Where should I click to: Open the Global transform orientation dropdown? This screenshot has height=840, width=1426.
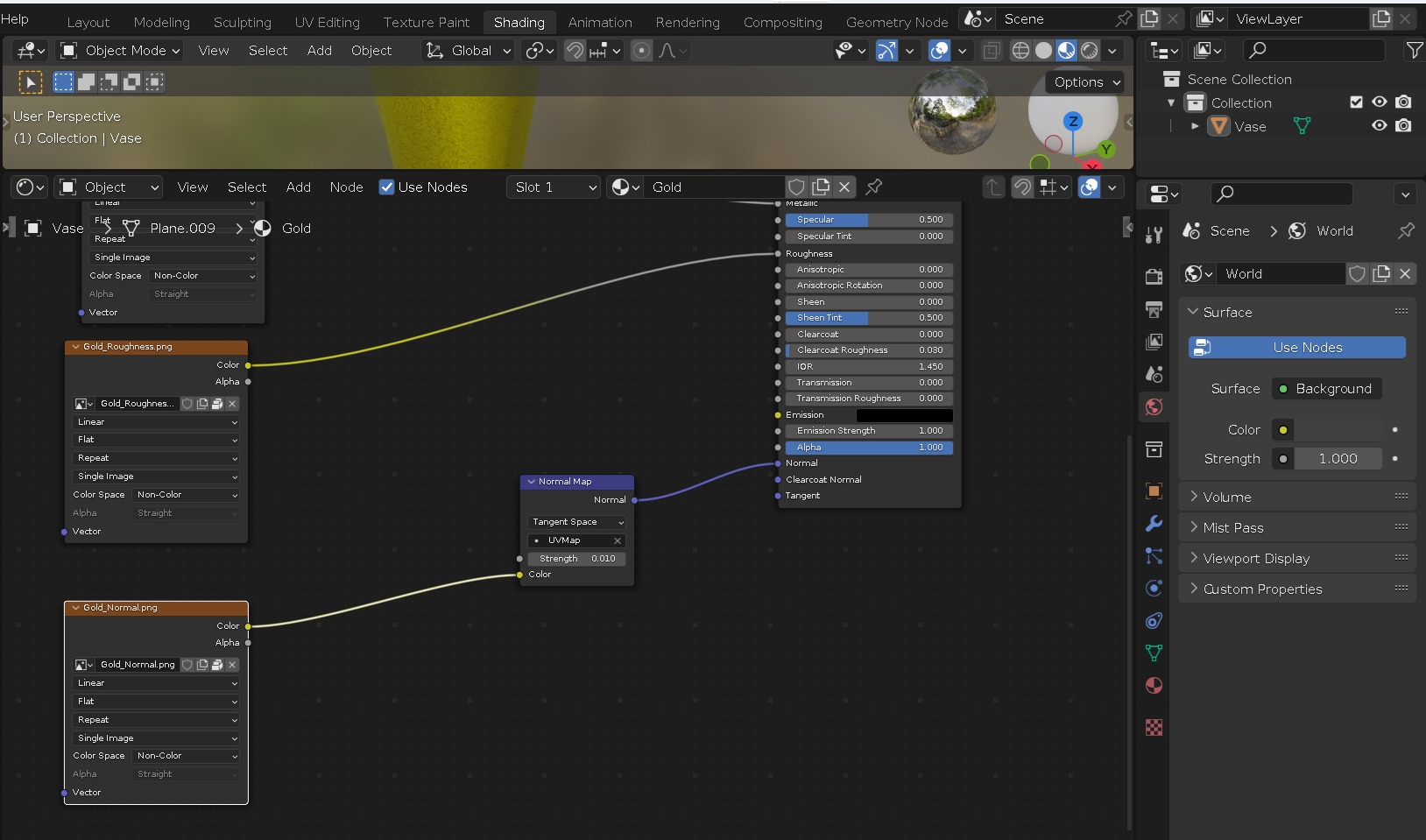(x=469, y=51)
